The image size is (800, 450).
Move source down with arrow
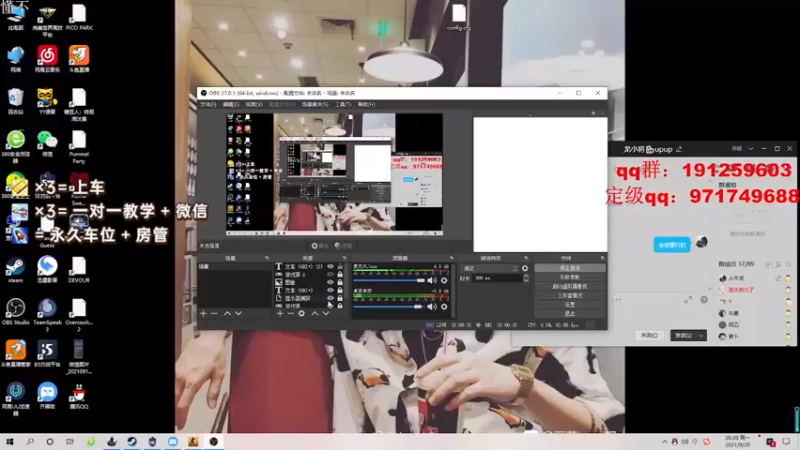coord(326,313)
